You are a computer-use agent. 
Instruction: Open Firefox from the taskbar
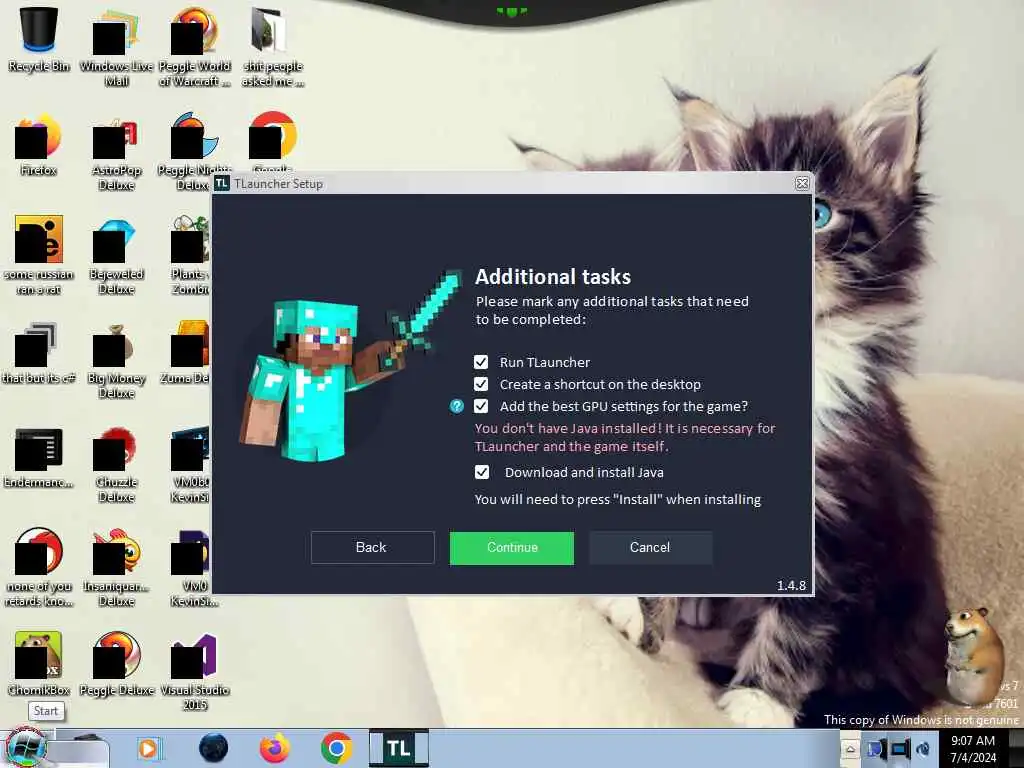tap(275, 748)
